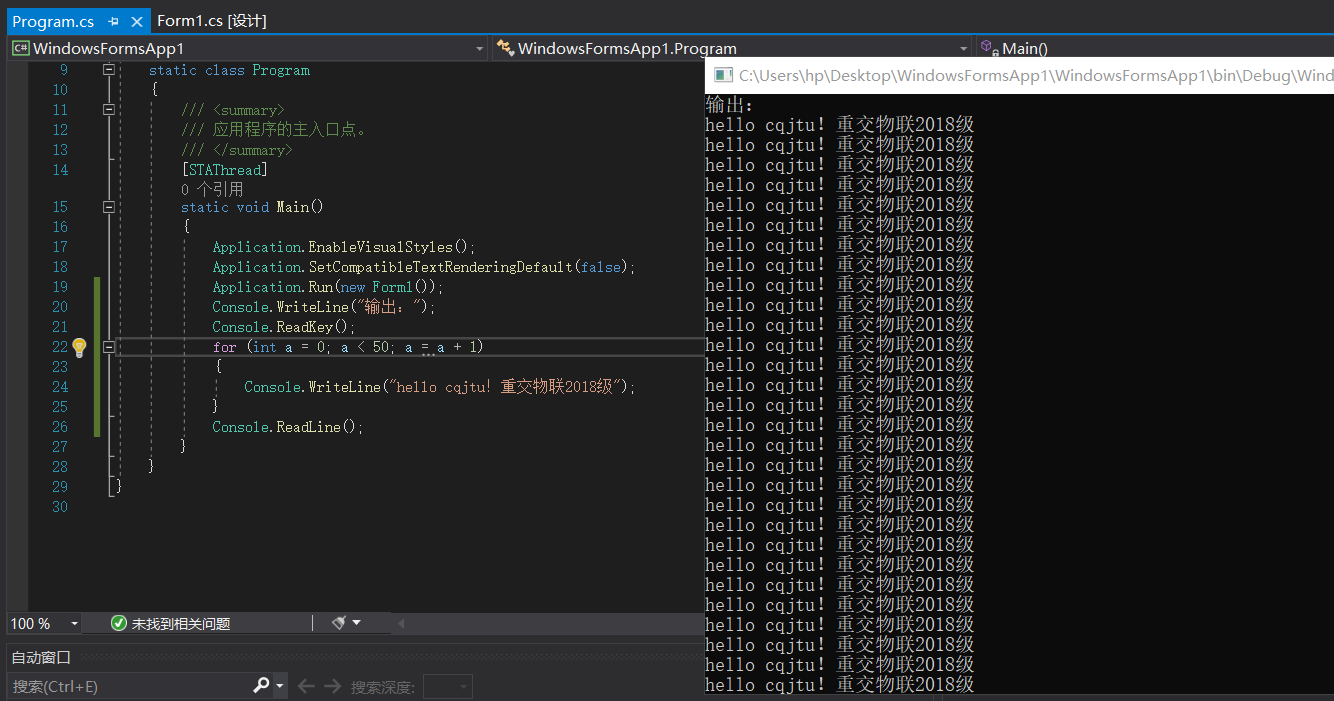Screen dimensions: 1334x701
Task: Click on Console.ReadLine(); line
Action: tap(288, 427)
